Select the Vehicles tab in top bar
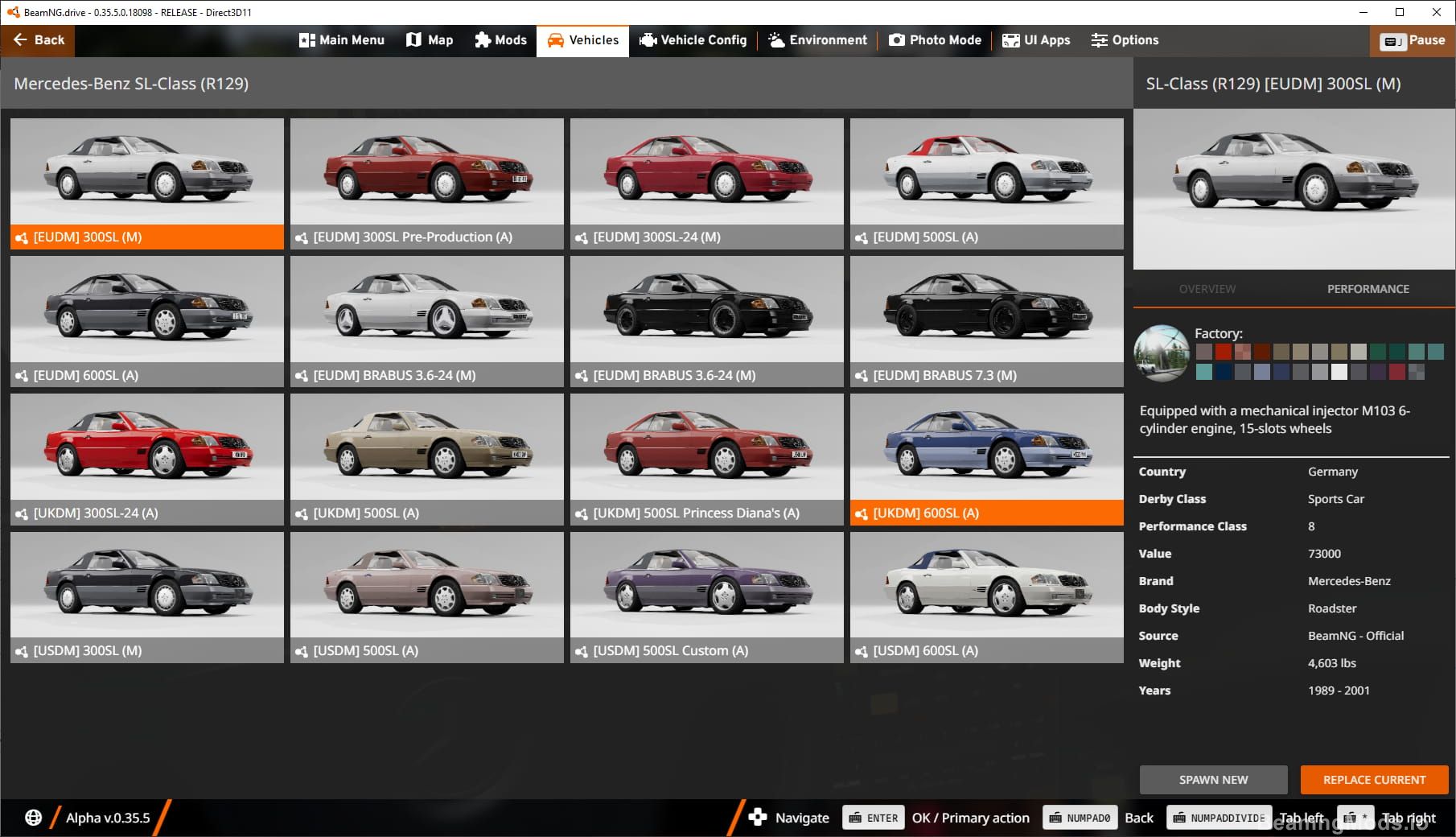This screenshot has width=1456, height=837. [583, 40]
